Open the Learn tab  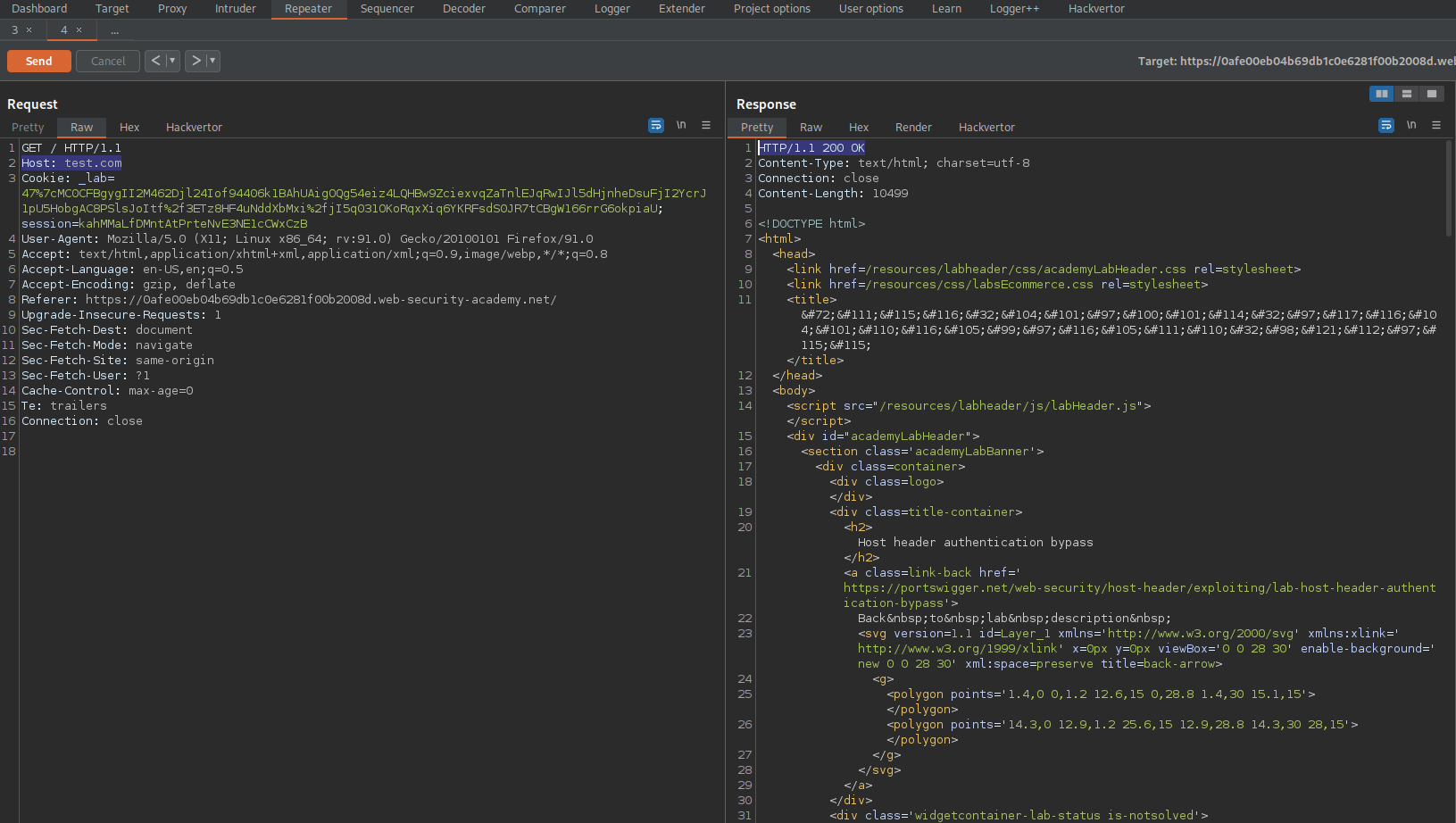(x=947, y=9)
